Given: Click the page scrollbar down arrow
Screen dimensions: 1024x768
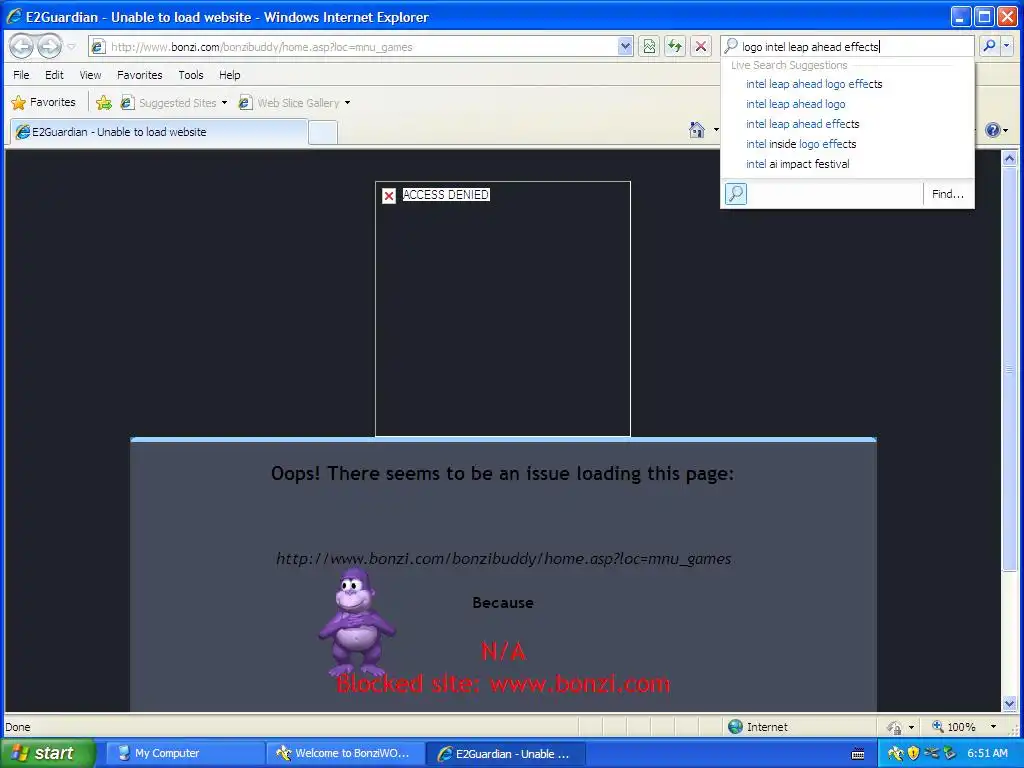Looking at the screenshot, I should click(1009, 703).
